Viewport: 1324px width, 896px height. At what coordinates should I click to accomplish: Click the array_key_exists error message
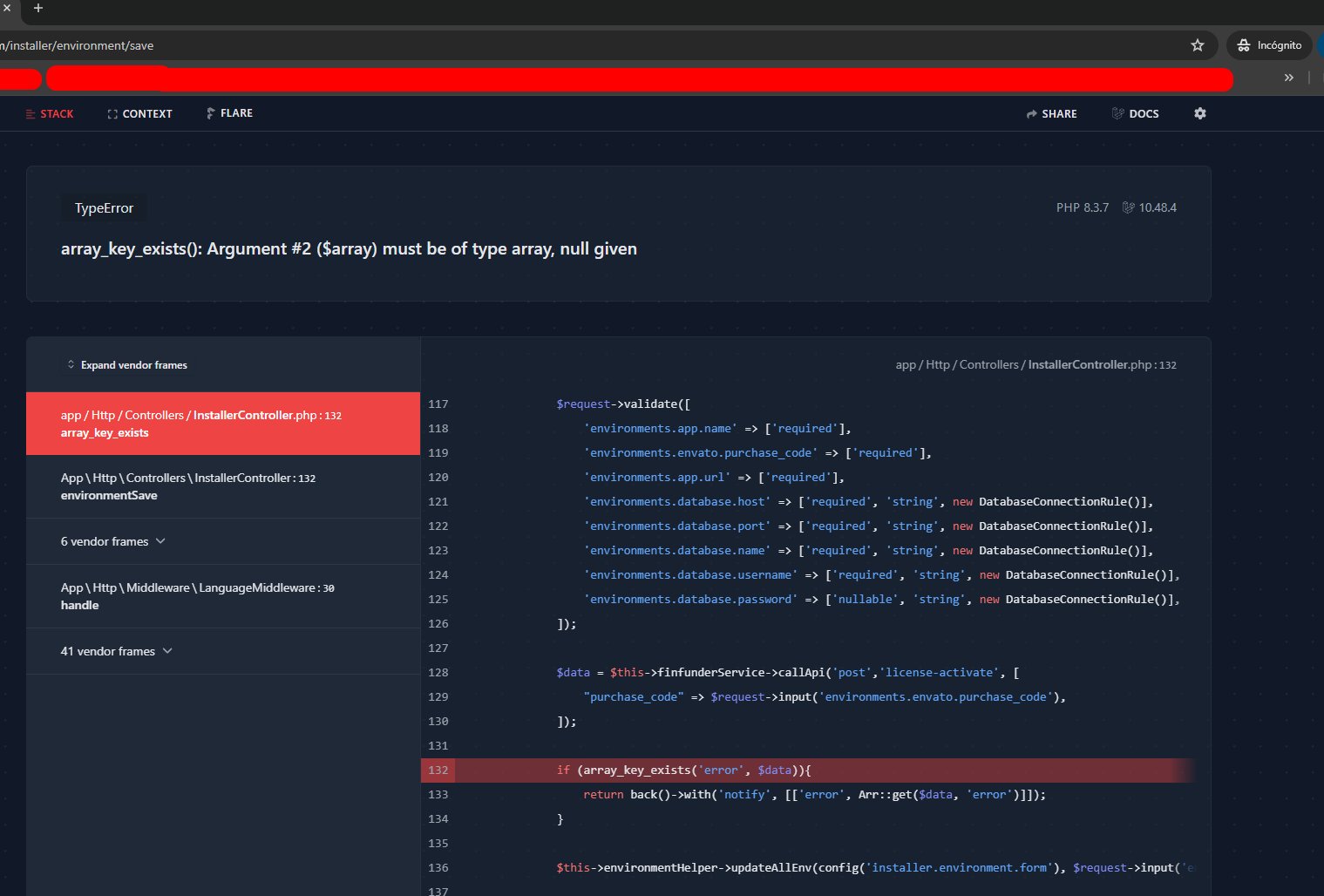pyautogui.click(x=349, y=249)
